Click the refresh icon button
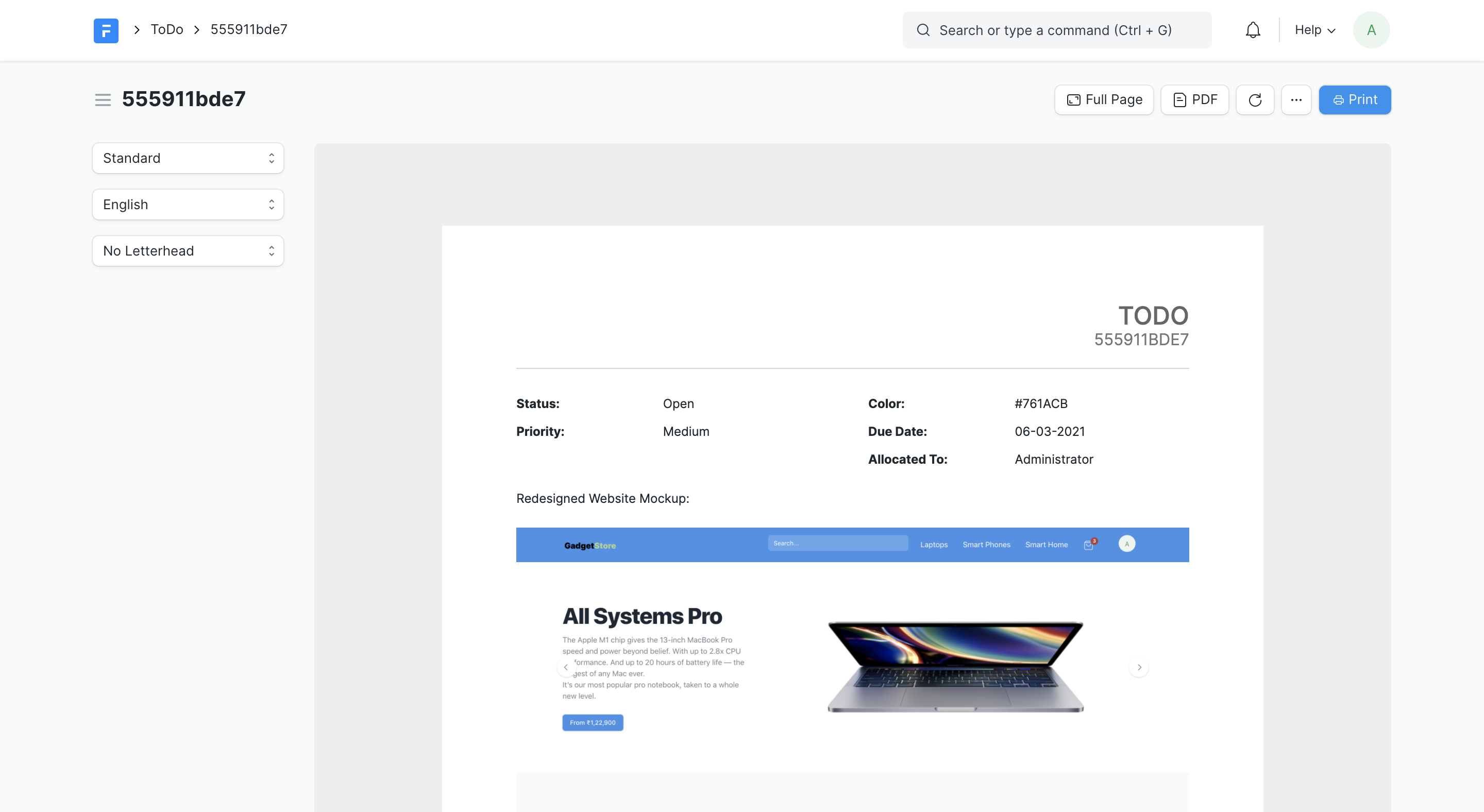The height and width of the screenshot is (812, 1484). tap(1255, 100)
